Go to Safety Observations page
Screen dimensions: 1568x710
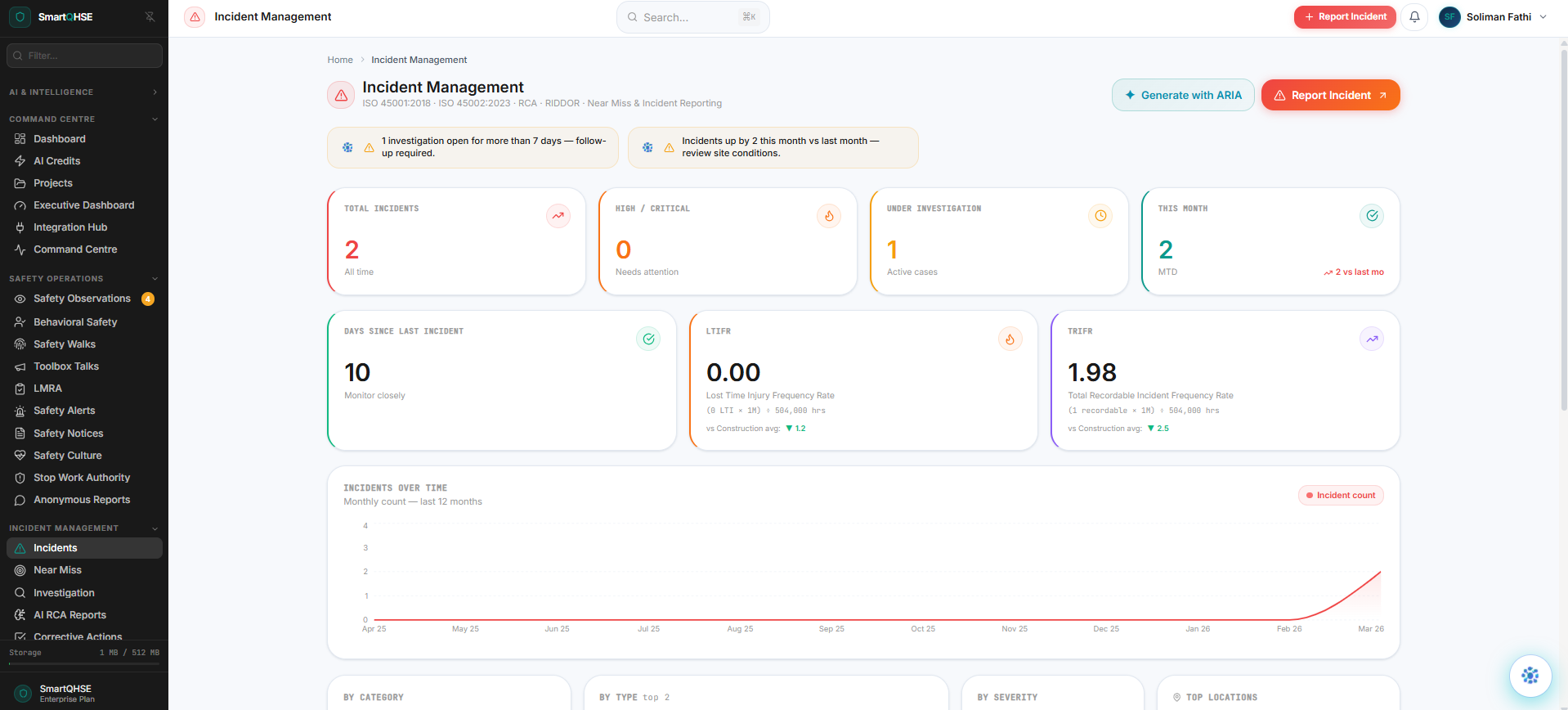(82, 299)
